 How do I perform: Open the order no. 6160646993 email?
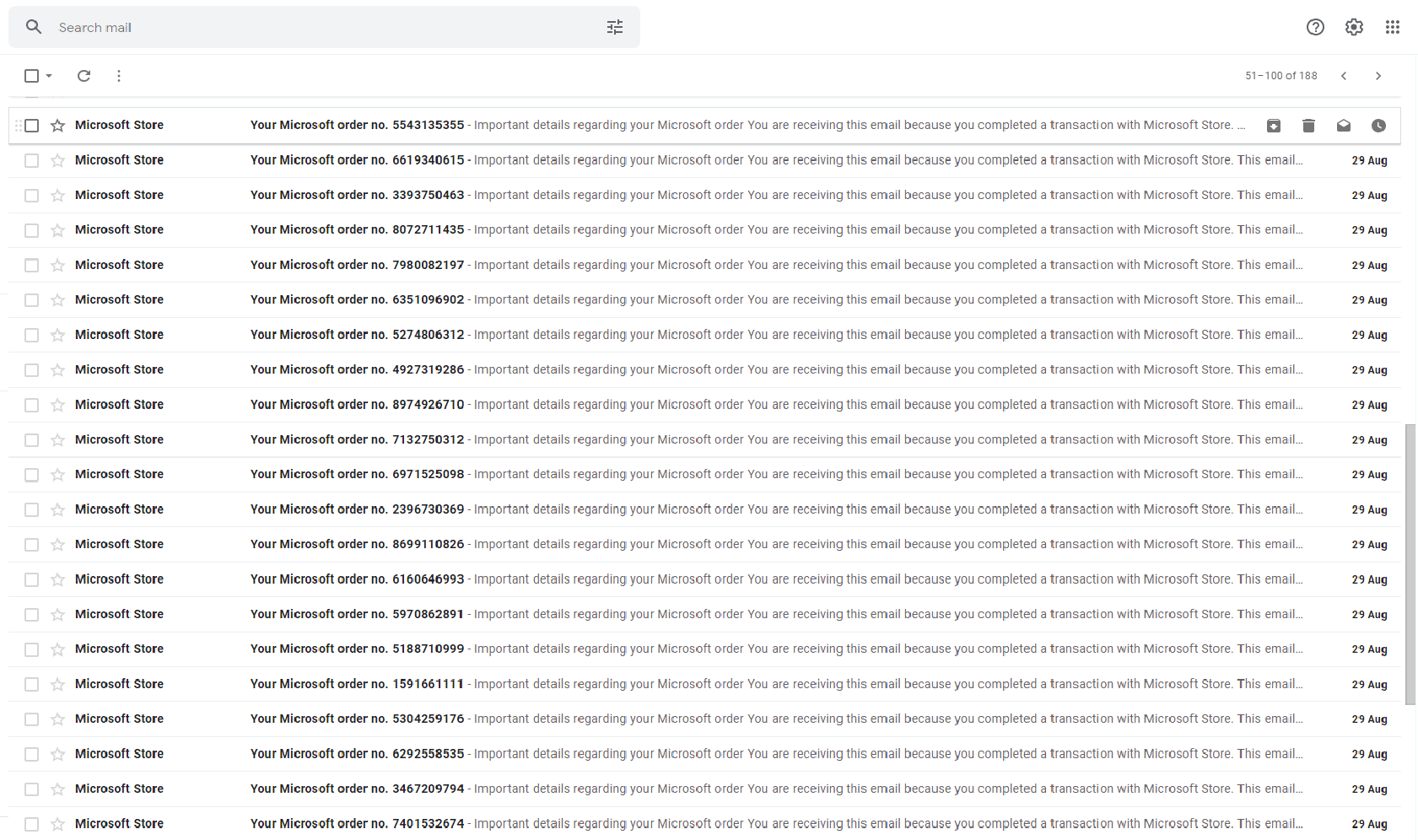[x=704, y=579]
